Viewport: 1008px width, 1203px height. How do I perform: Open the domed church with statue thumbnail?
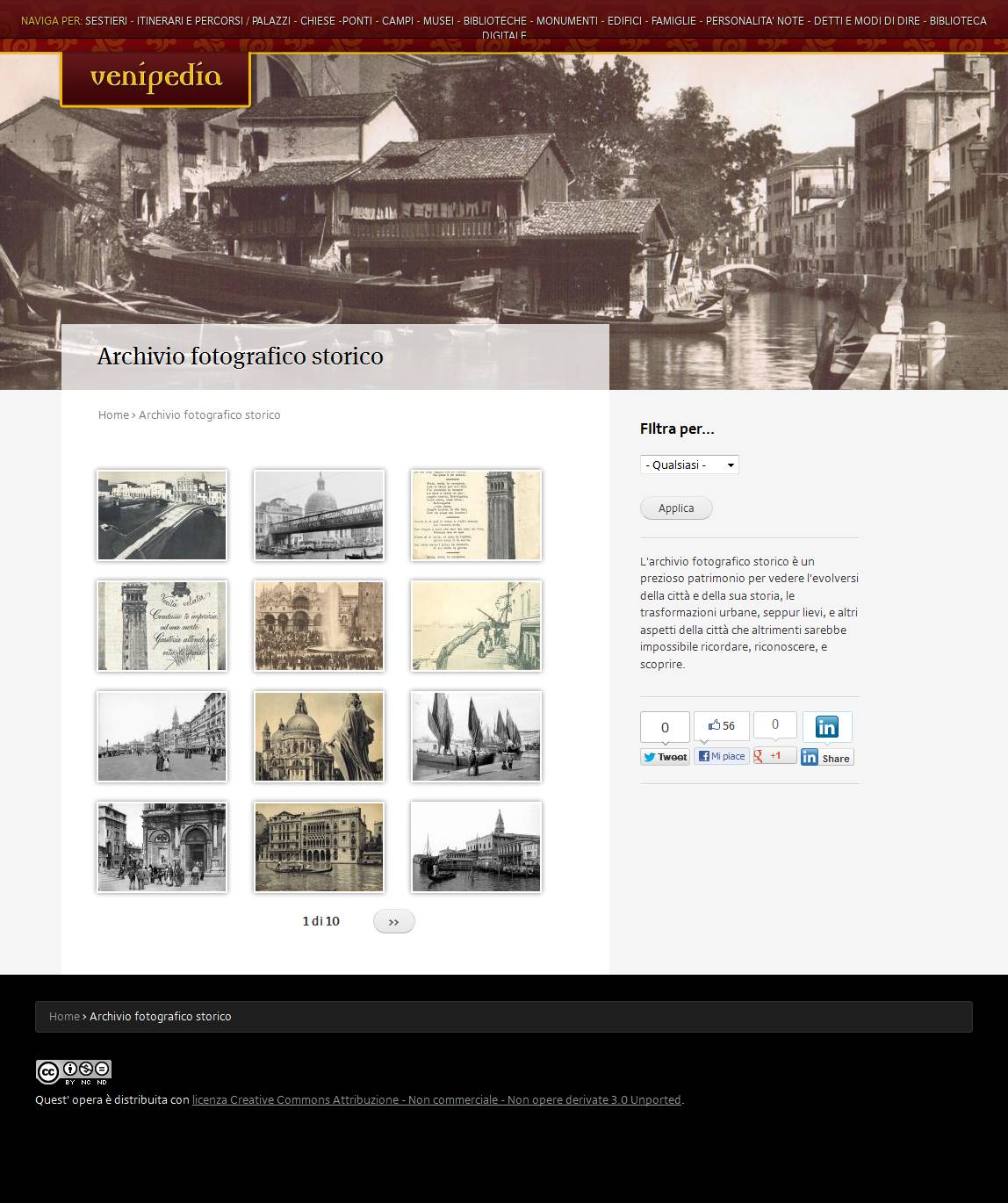pyautogui.click(x=319, y=737)
